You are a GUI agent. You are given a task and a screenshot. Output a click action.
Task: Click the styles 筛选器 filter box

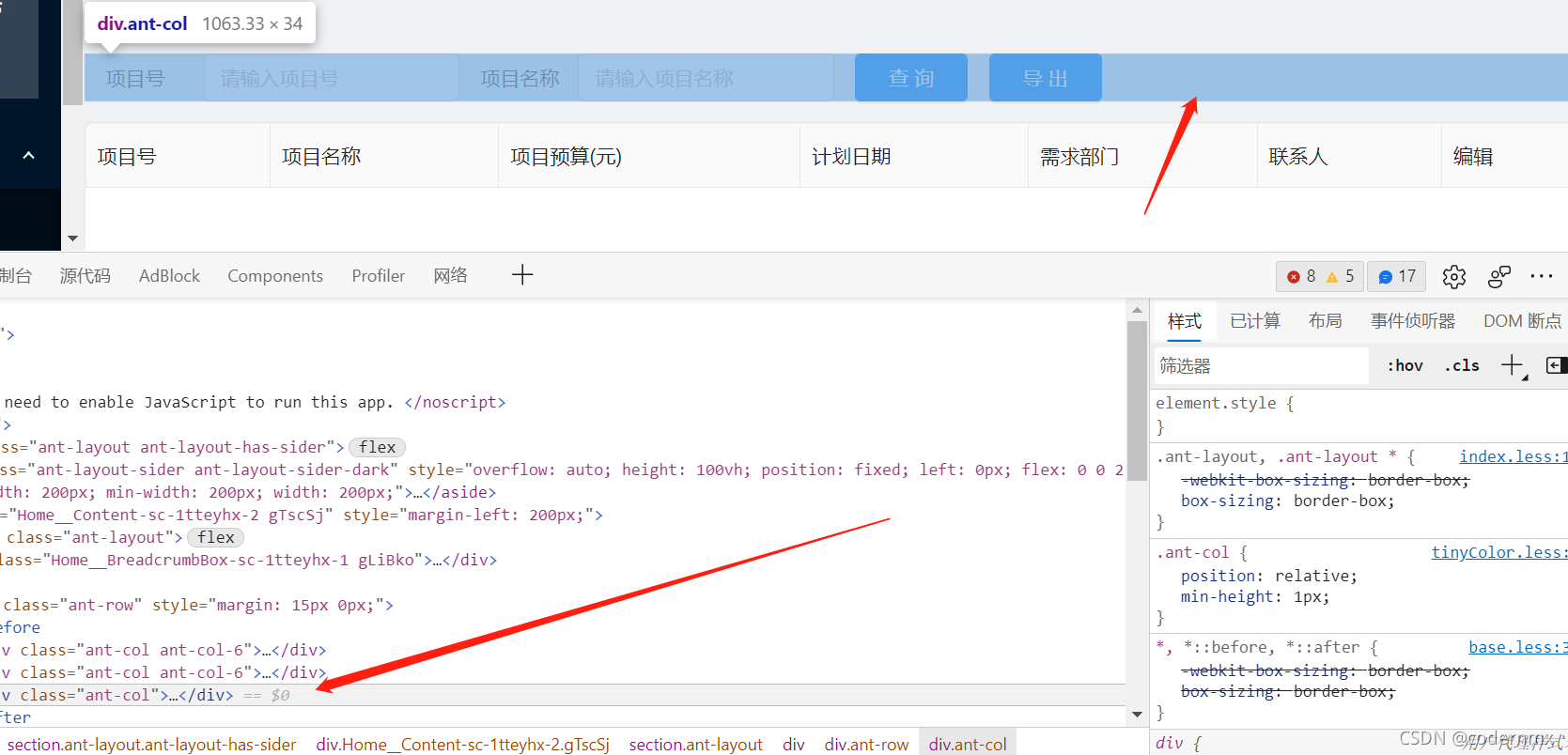pos(1261,365)
